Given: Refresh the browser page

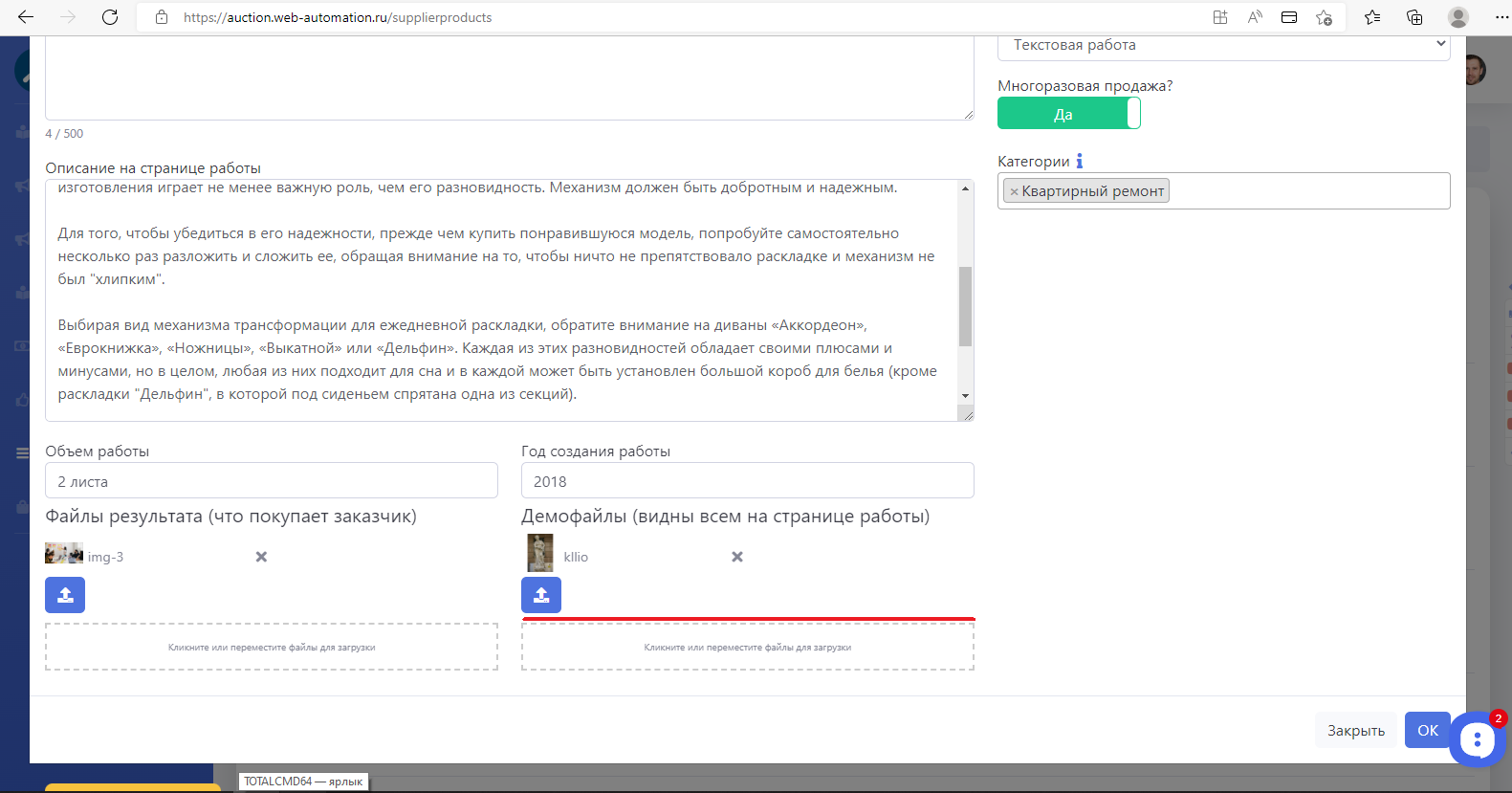Looking at the screenshot, I should click(110, 17).
